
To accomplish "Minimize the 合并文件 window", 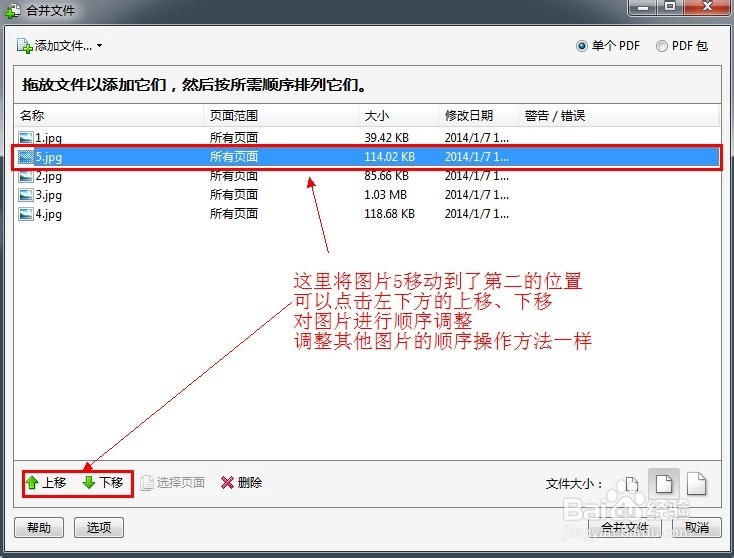I will 643,7.
